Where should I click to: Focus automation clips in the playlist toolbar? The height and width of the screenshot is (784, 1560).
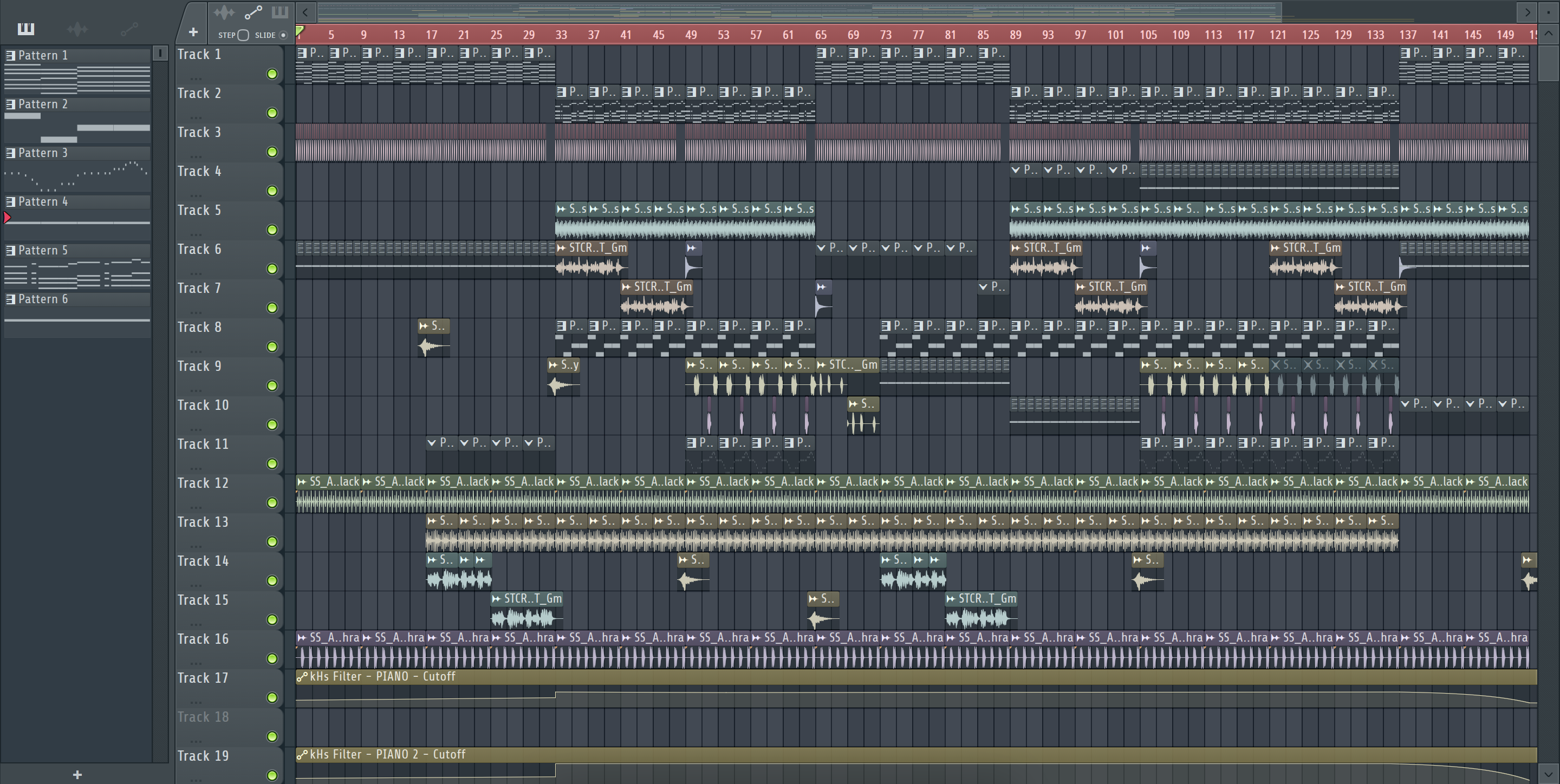pyautogui.click(x=253, y=12)
